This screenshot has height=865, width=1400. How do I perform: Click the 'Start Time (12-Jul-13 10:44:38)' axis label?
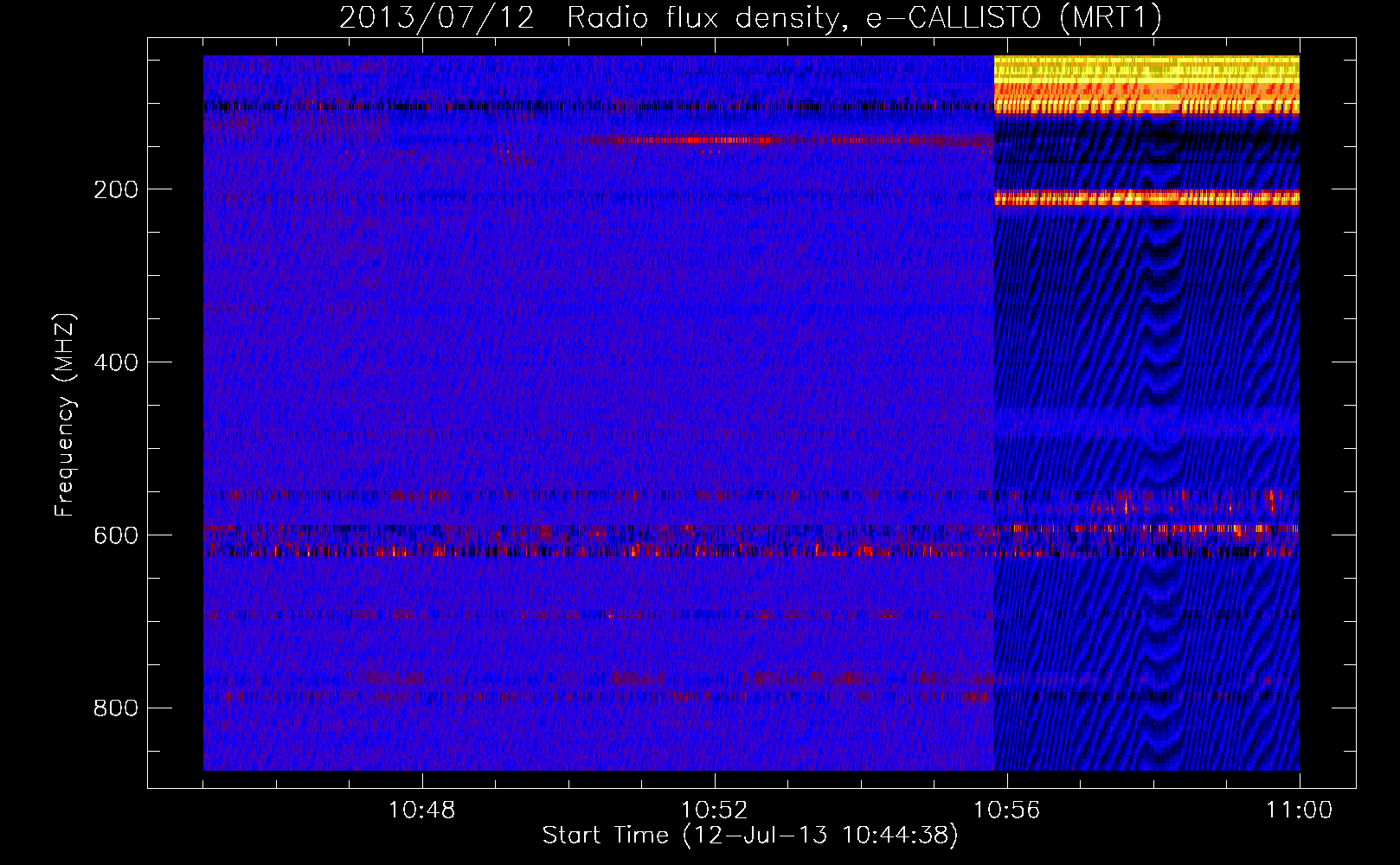click(x=750, y=836)
